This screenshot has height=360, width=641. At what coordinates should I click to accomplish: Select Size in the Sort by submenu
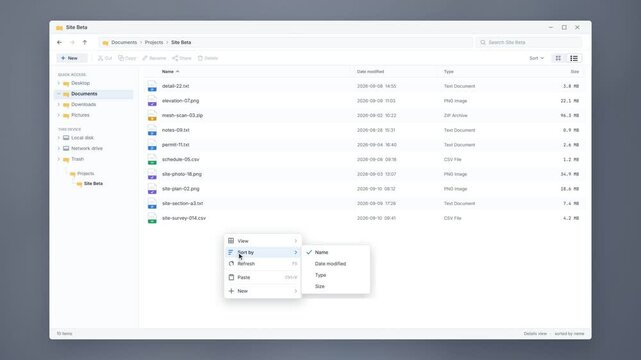[x=336, y=287]
